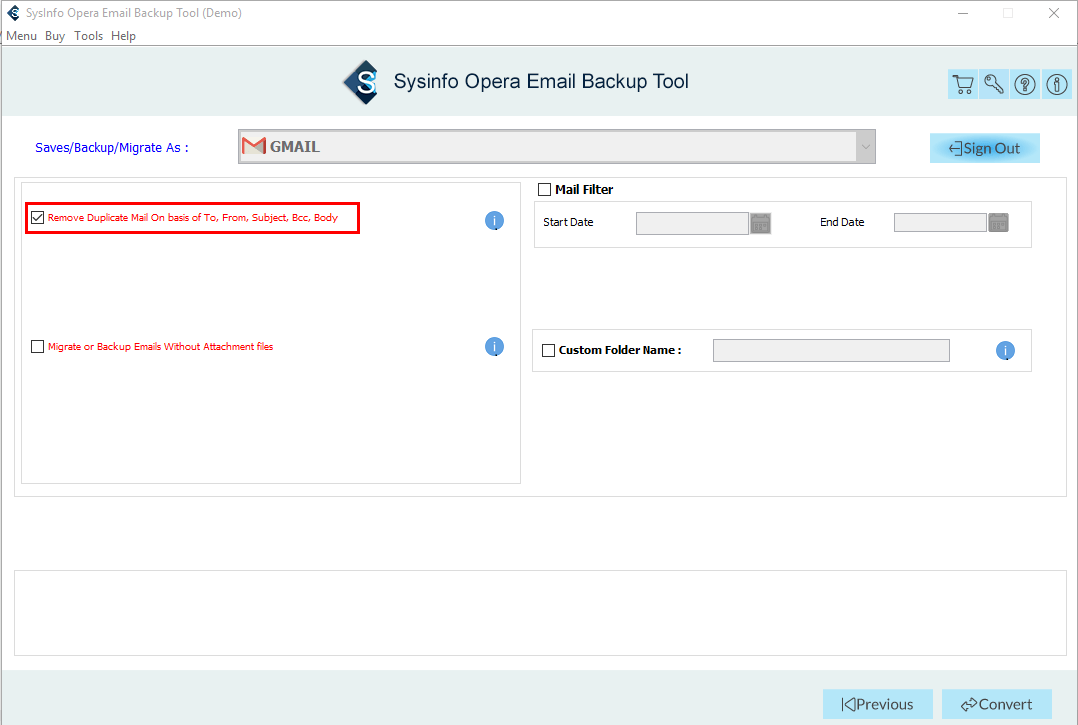Open the Start Date calendar picker icon
1078x725 pixels.
760,223
